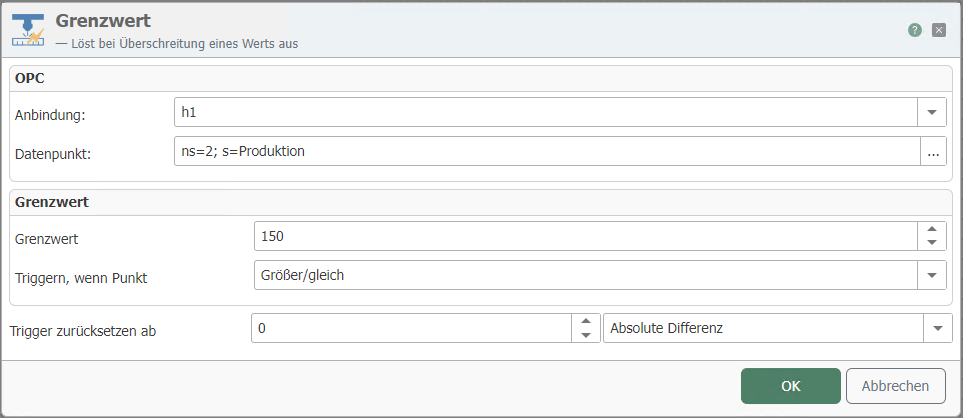Open the Triggern, wenn Punkt dropdown

[x=932, y=275]
